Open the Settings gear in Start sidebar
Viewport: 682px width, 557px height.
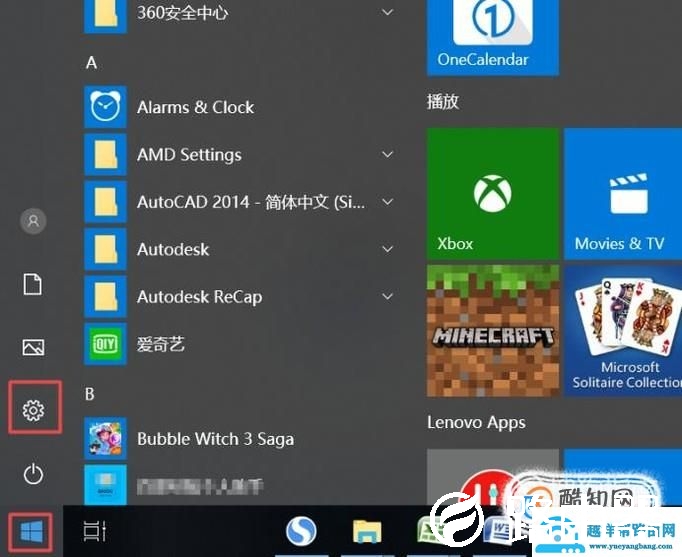(33, 410)
